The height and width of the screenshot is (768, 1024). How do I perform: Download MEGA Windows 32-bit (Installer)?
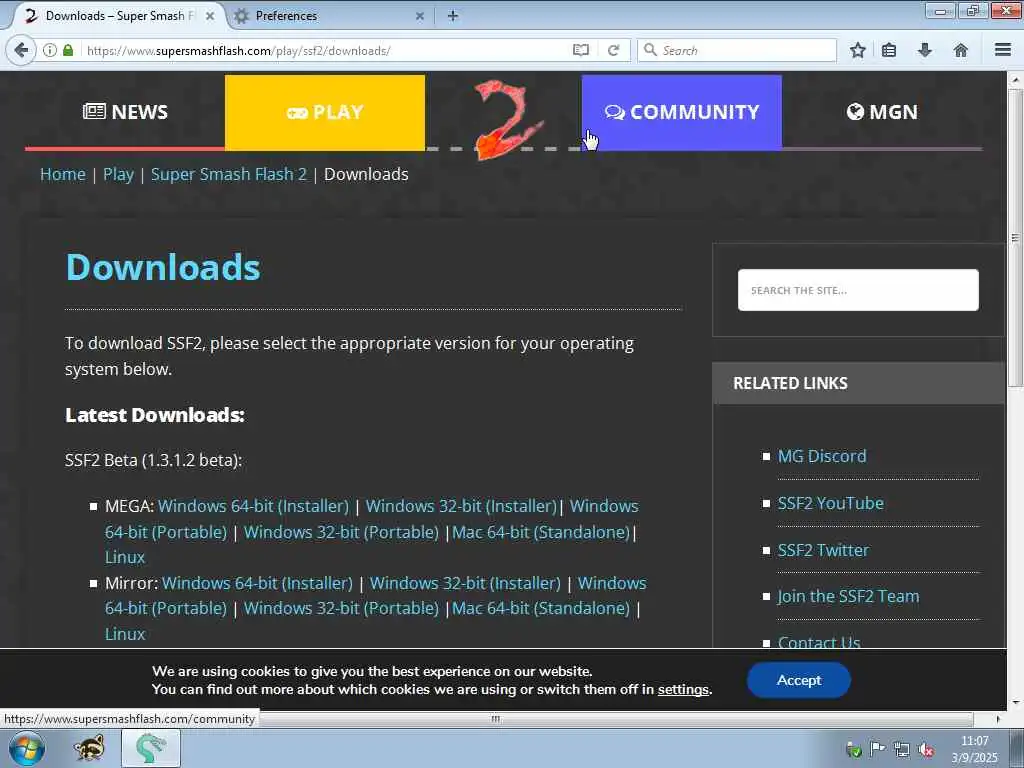(x=461, y=506)
